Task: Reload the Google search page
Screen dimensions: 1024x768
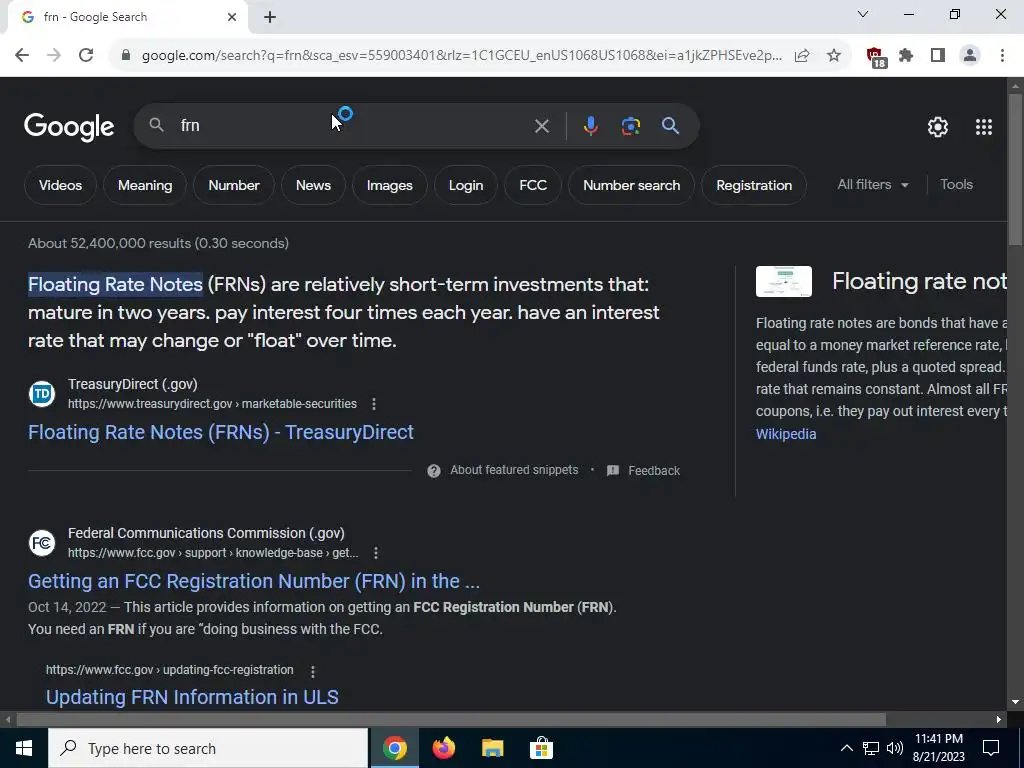Action: coord(86,56)
